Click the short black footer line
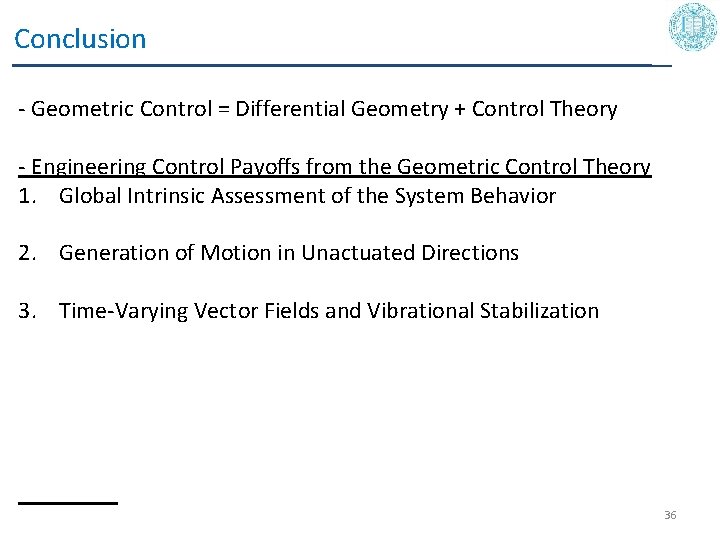The height and width of the screenshot is (540, 720). tap(67, 502)
